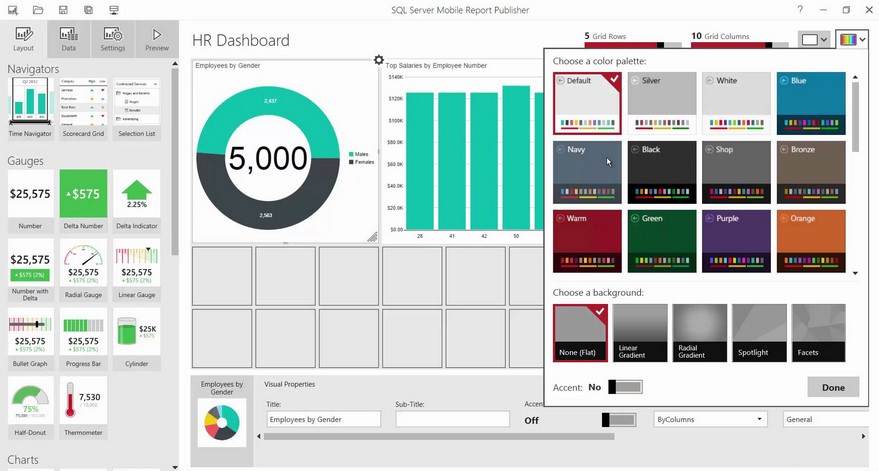The height and width of the screenshot is (471, 879).
Task: Choose the Half-Donut gauge
Action: (x=30, y=408)
